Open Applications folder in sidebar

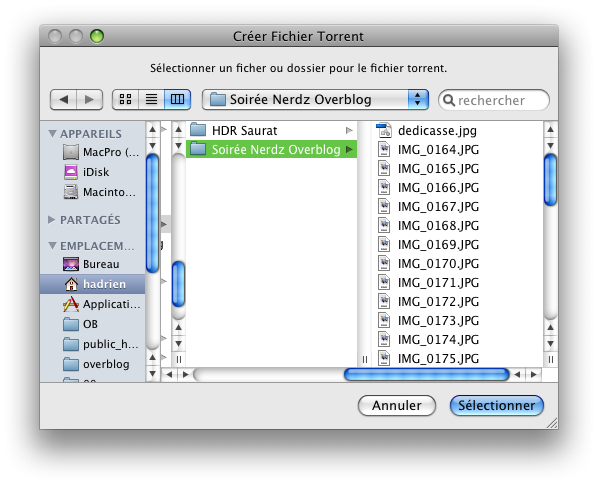tap(102, 304)
